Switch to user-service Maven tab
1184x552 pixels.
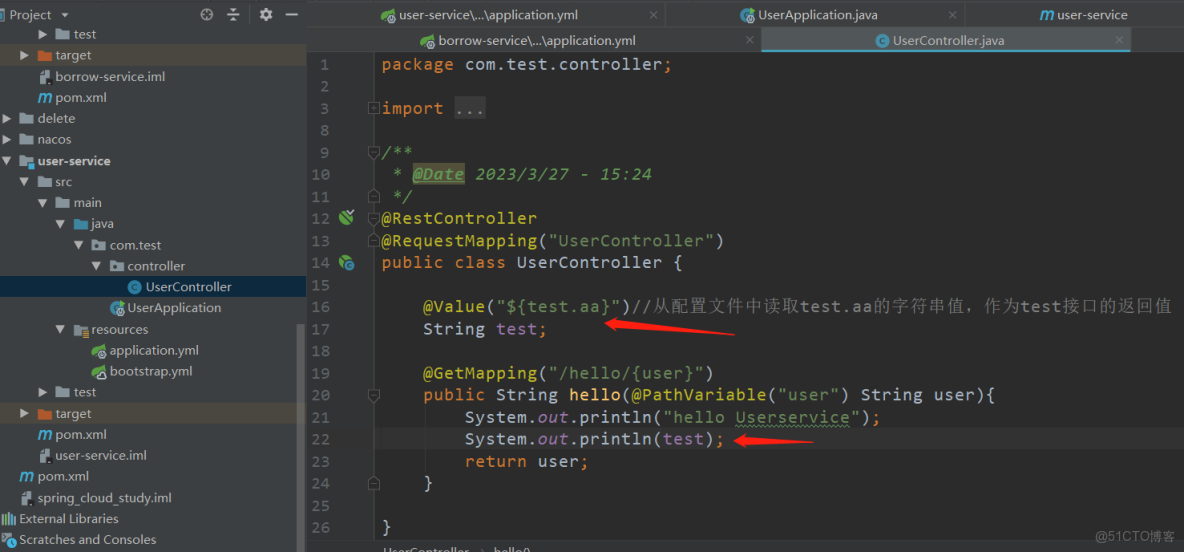point(1084,14)
